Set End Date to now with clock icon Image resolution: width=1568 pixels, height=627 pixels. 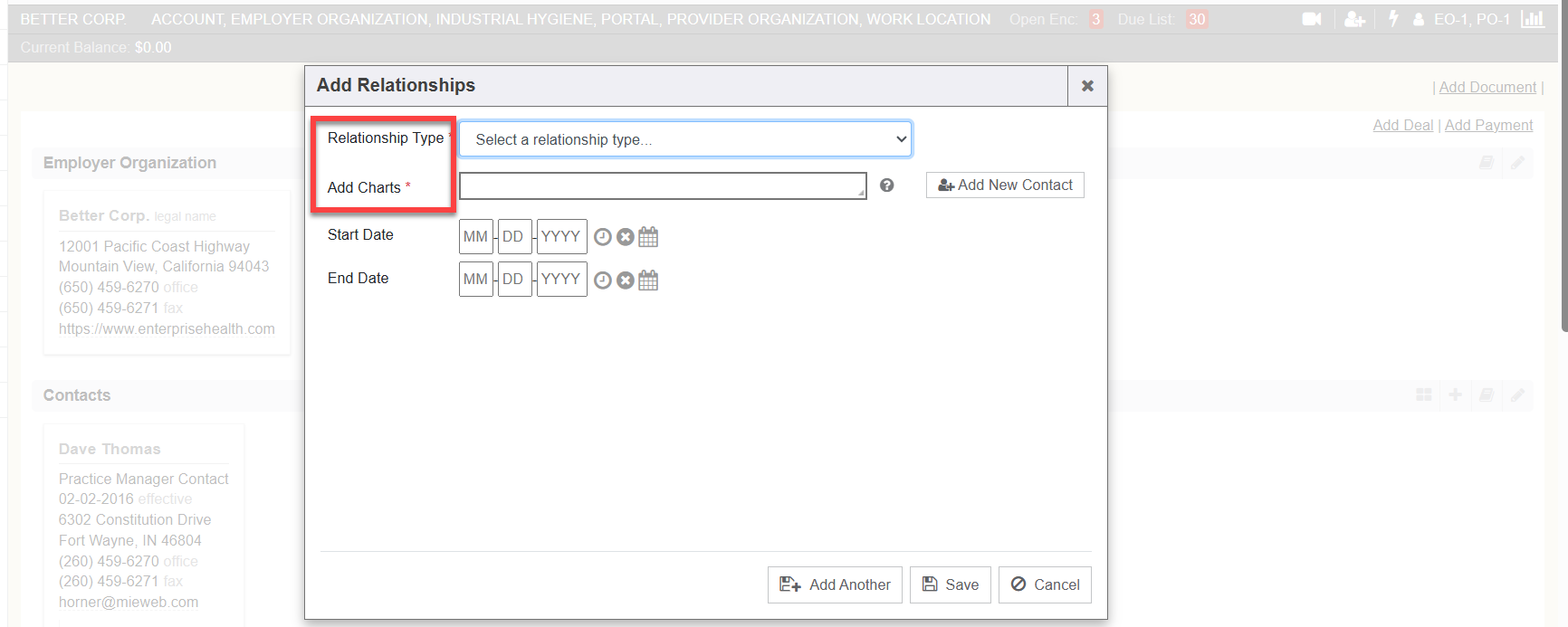[x=603, y=280]
